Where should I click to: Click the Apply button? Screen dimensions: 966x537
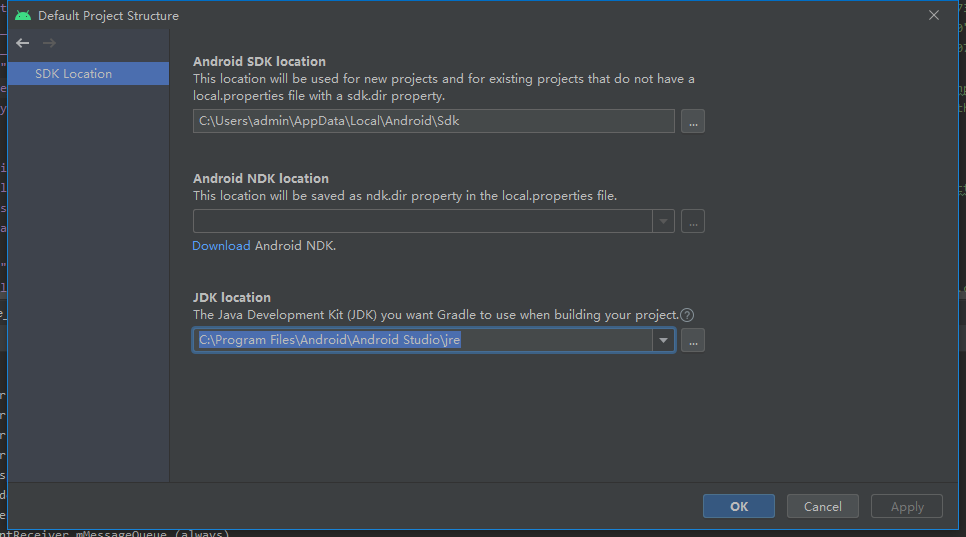907,506
